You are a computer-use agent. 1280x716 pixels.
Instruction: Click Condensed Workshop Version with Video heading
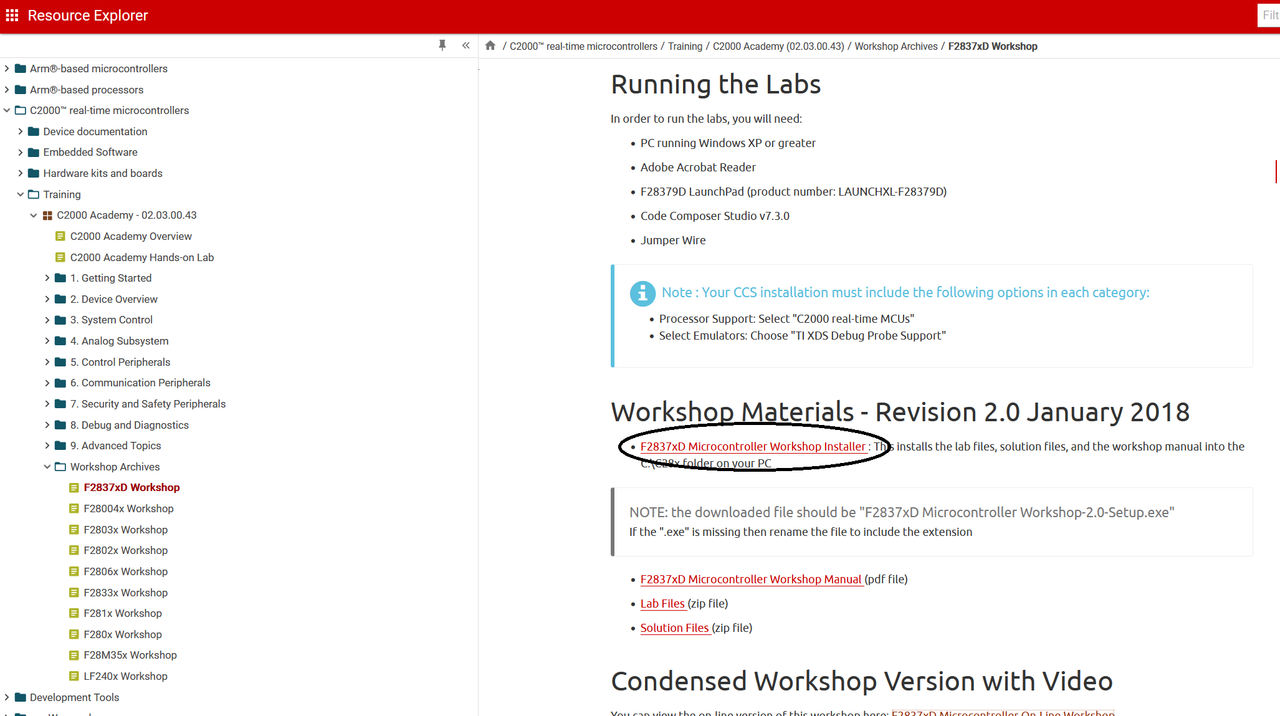tap(861, 682)
